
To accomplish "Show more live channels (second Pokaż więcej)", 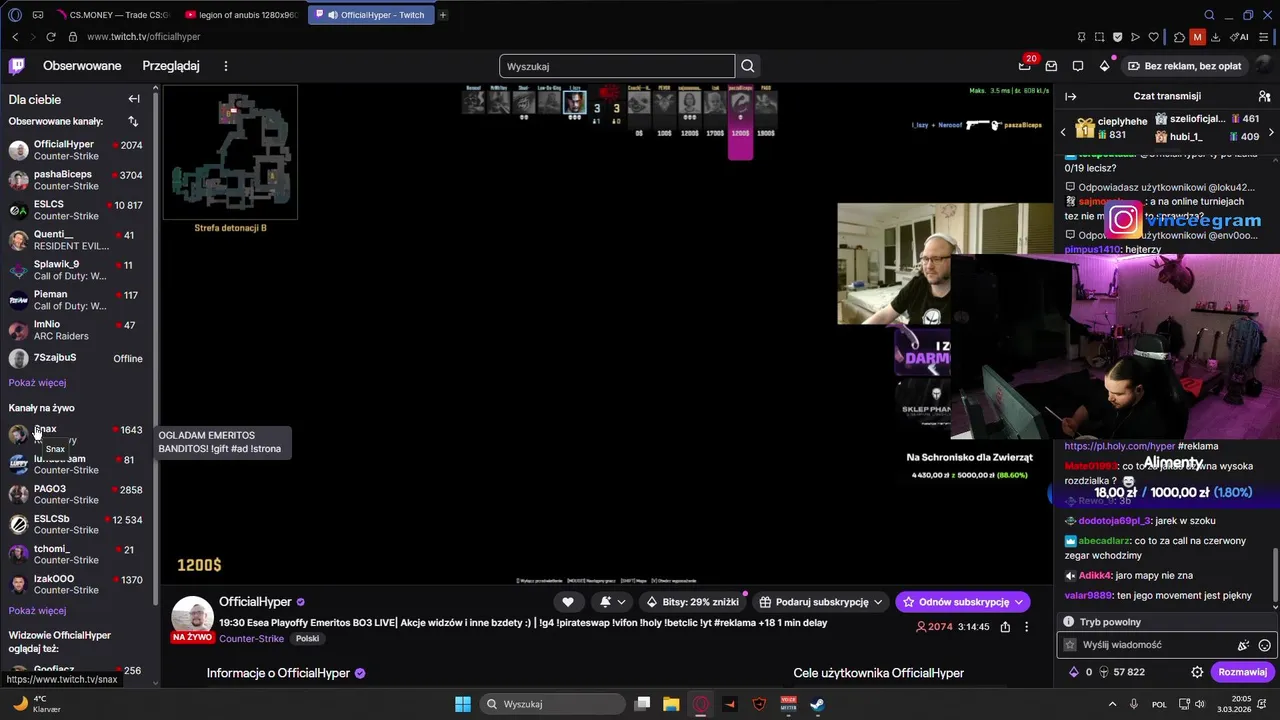I will [37, 611].
